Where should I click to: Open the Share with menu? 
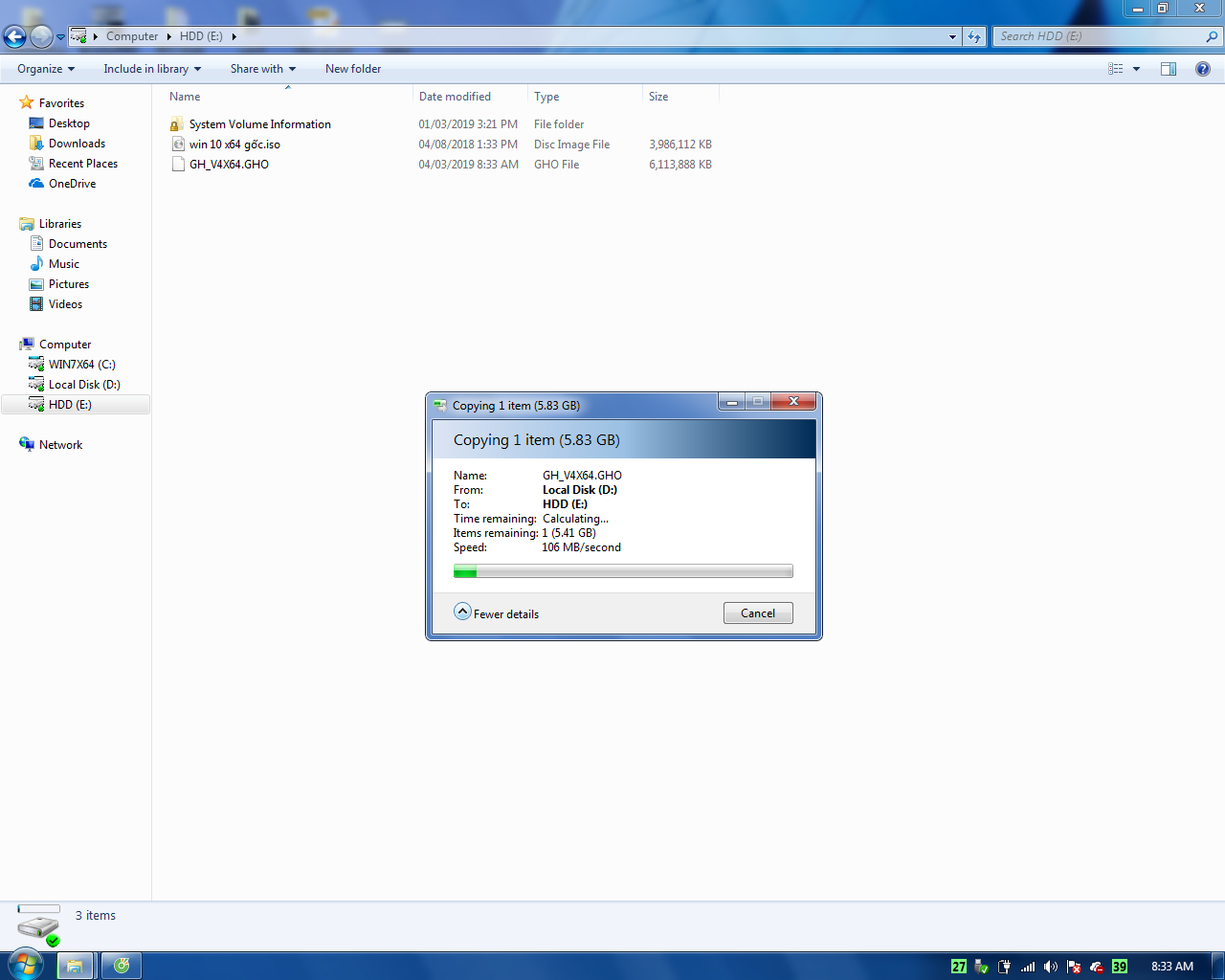click(x=262, y=69)
